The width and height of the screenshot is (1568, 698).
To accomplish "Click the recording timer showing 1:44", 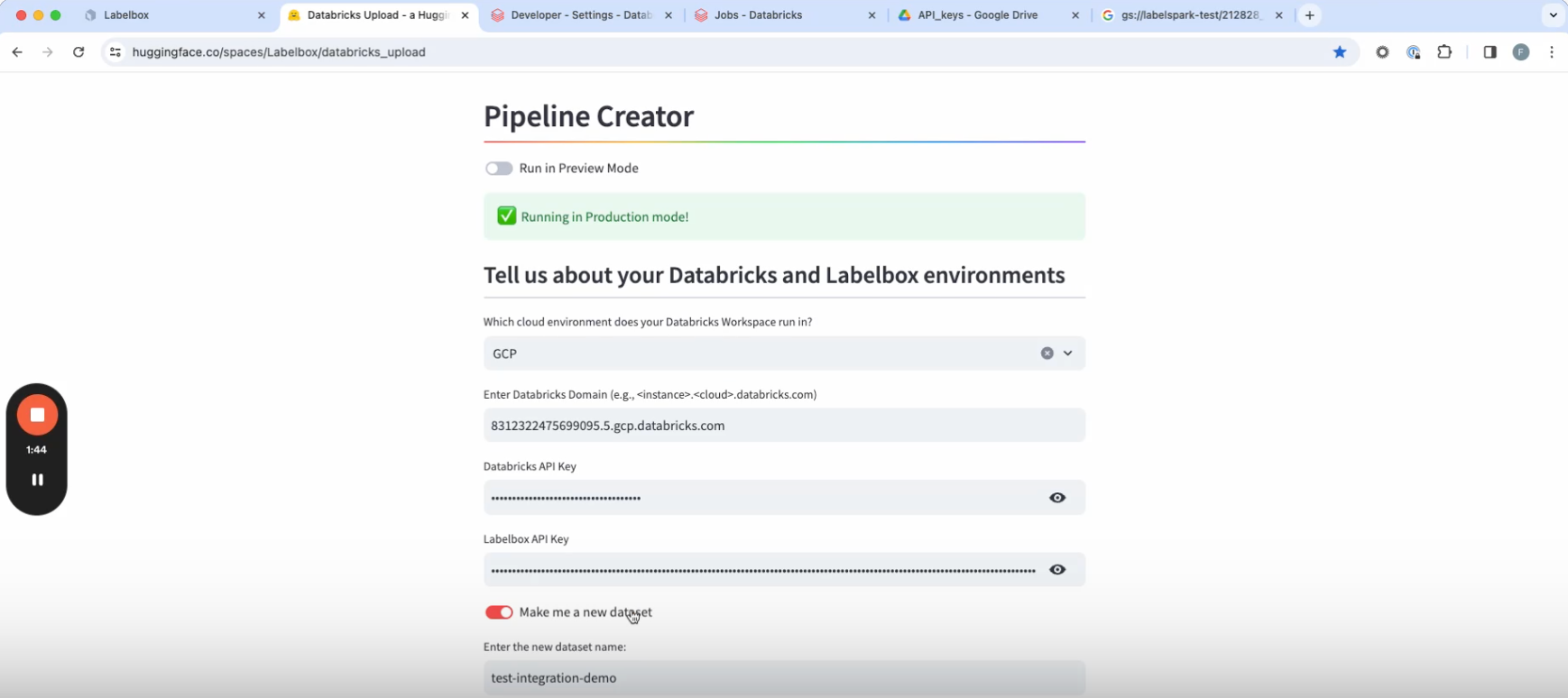I will (37, 450).
